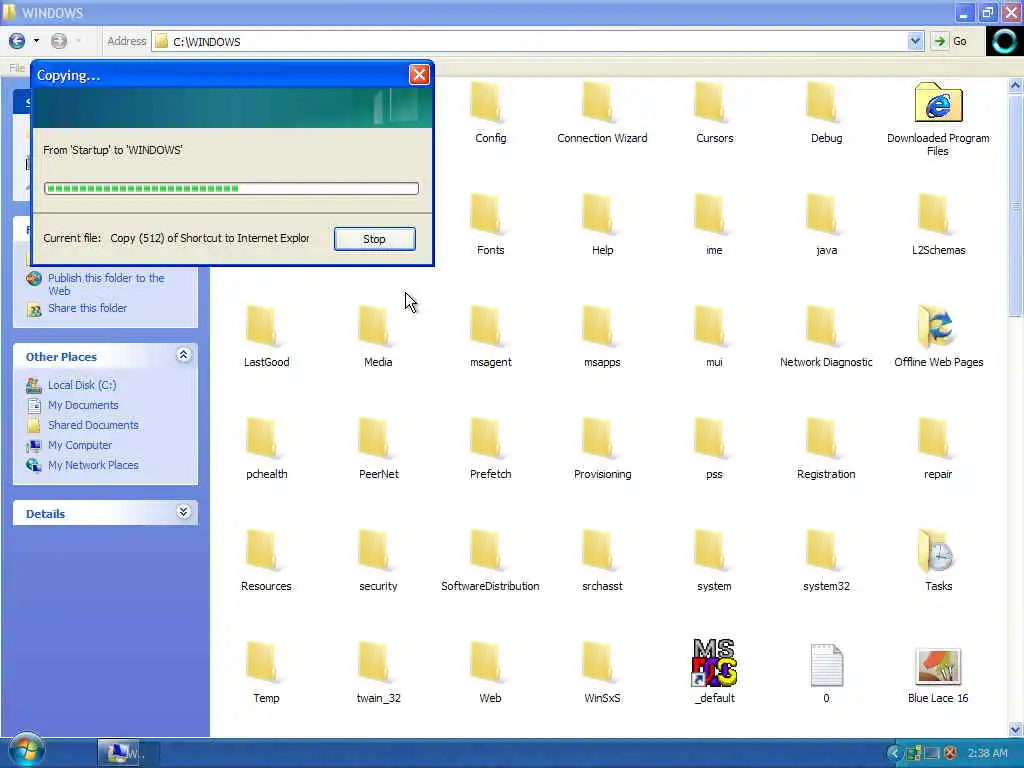Select the L2Schemas folder
This screenshot has width=1024, height=768.
pyautogui.click(x=938, y=224)
